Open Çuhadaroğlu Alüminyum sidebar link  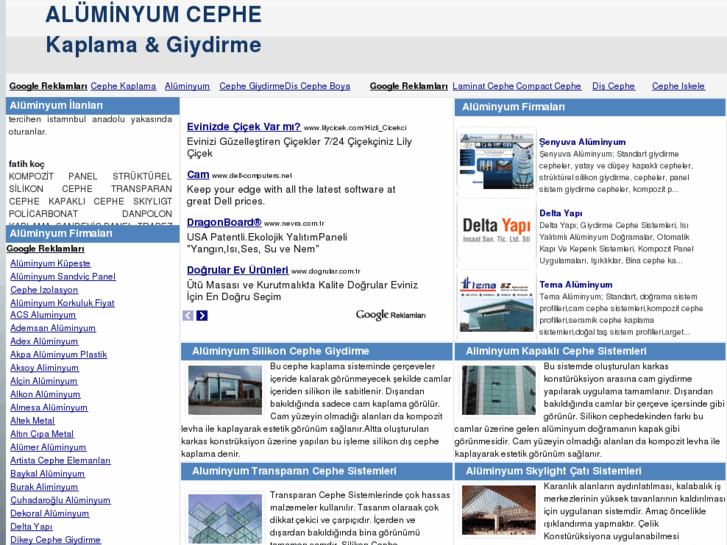coord(60,500)
